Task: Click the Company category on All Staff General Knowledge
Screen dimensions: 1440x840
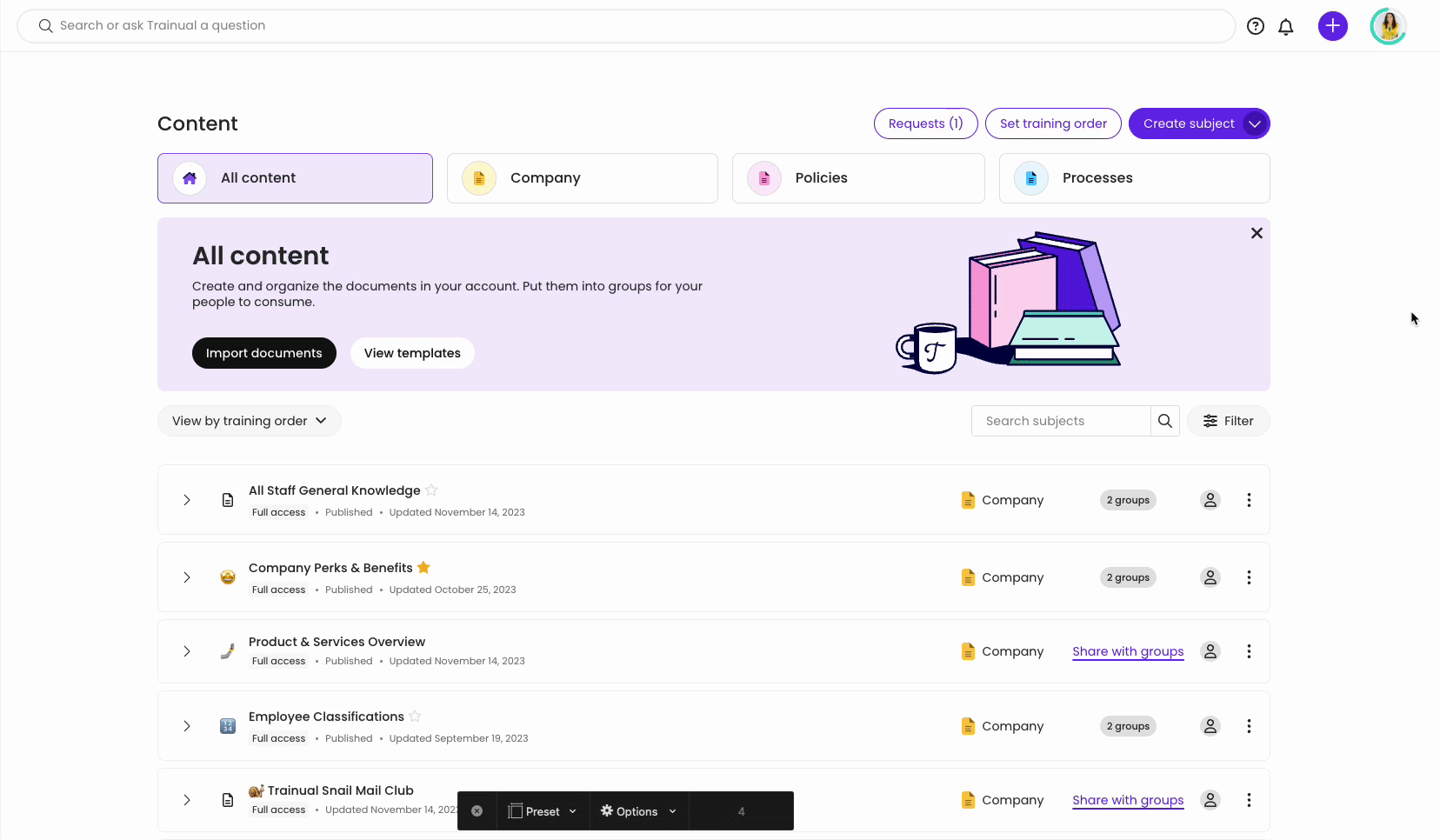Action: 1002,500
